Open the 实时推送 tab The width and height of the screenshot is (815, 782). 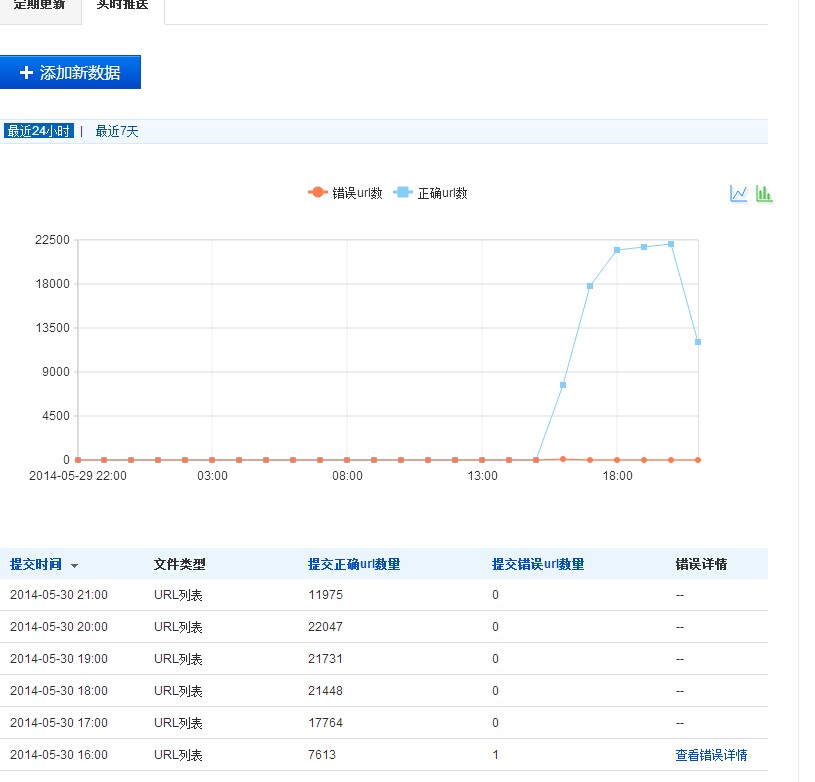122,5
